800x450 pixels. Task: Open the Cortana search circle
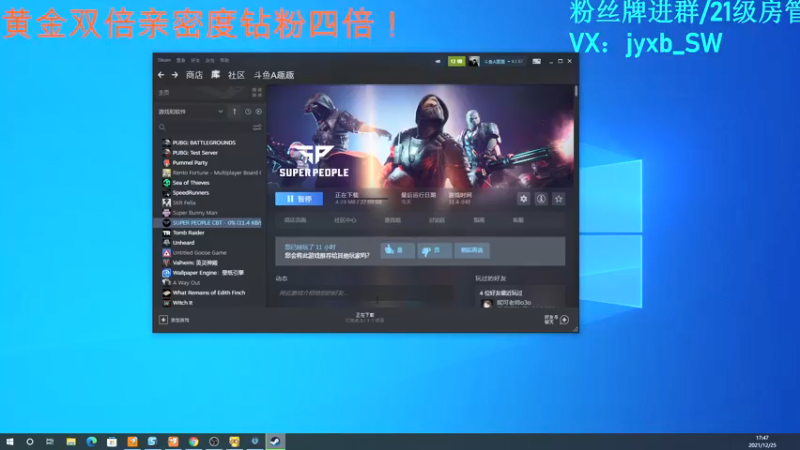point(30,442)
